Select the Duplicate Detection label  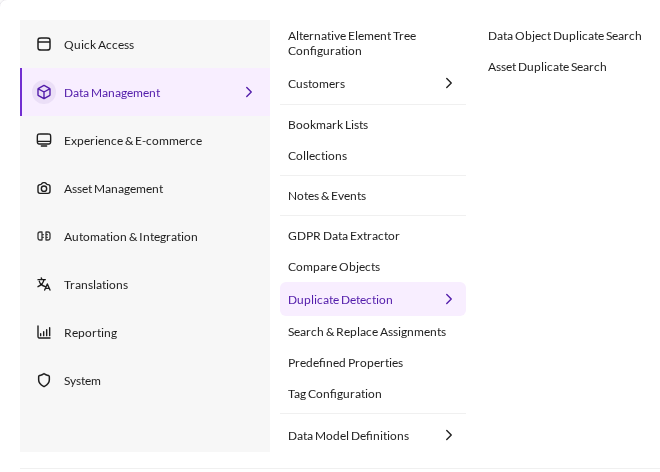340,300
